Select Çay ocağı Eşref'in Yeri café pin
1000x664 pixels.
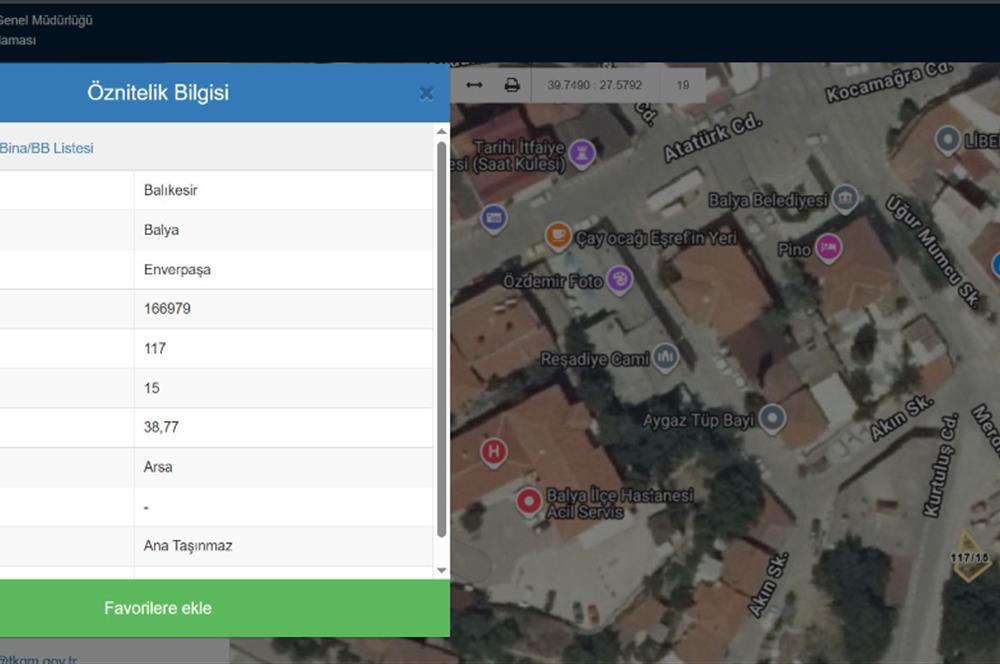(x=558, y=237)
